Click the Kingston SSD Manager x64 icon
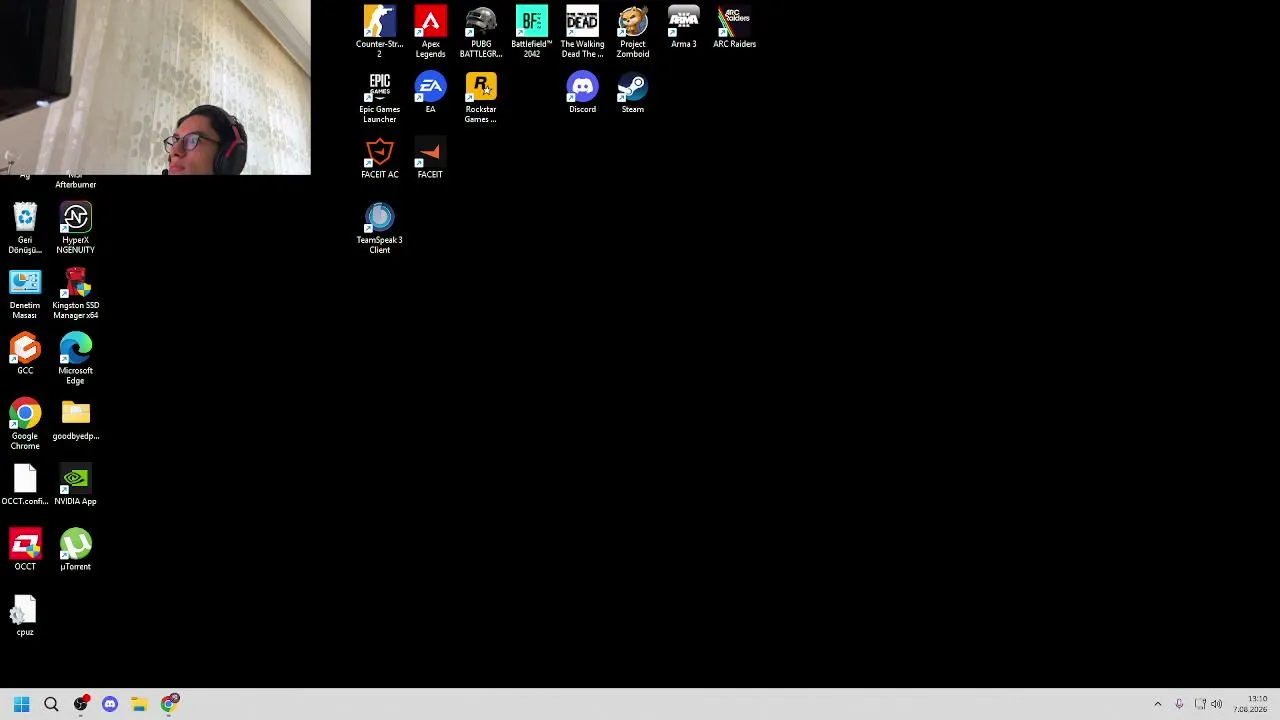This screenshot has height=720, width=1280. coord(75,293)
